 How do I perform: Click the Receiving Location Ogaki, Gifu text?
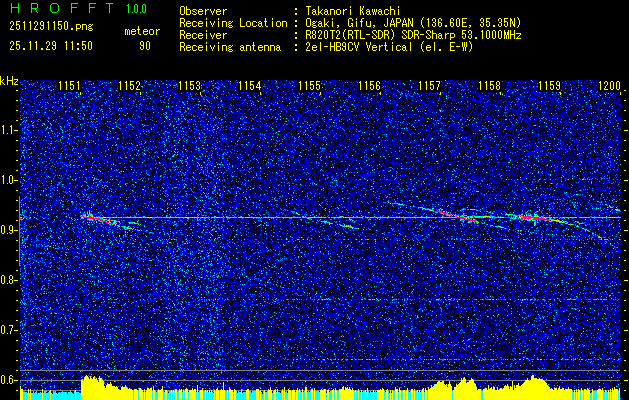pos(412,23)
